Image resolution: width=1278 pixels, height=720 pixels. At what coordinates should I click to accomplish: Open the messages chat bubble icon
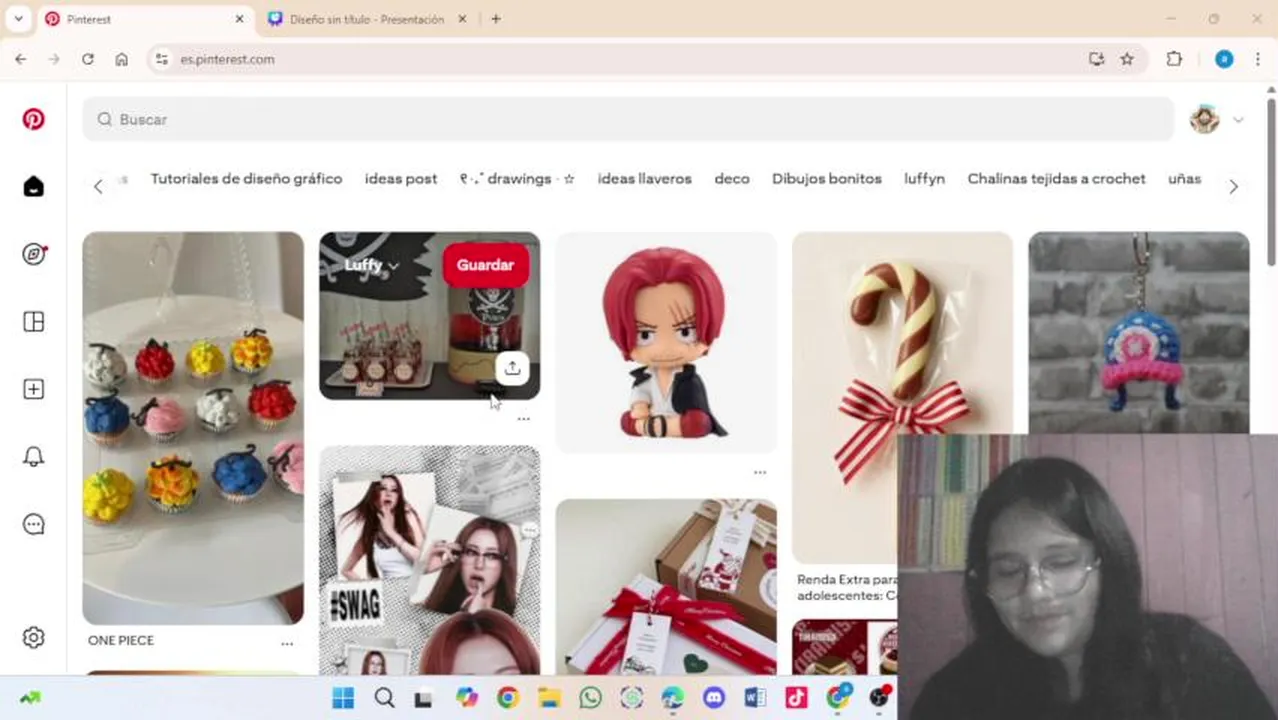(x=33, y=524)
